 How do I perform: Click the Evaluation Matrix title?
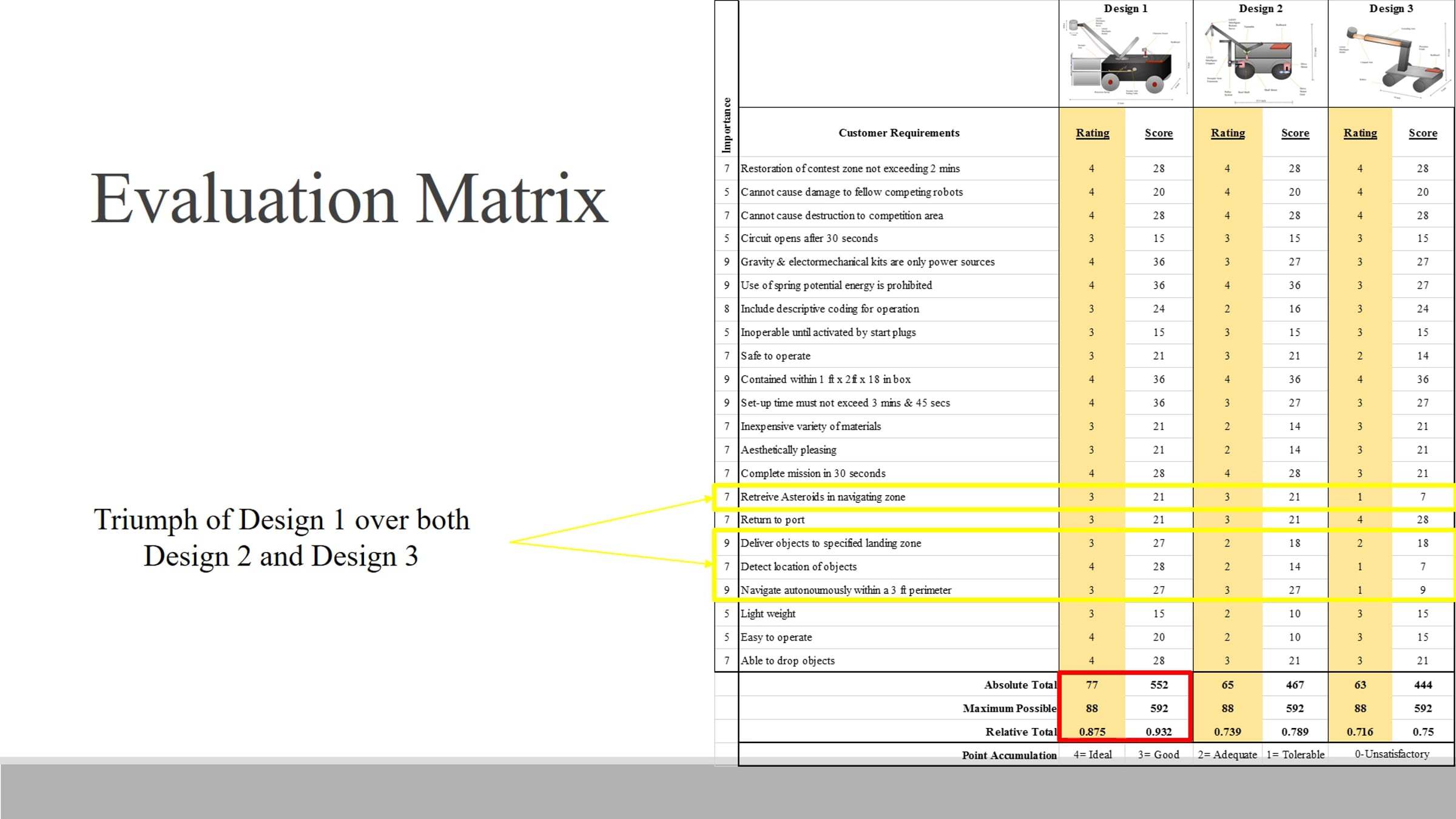pyautogui.click(x=349, y=198)
